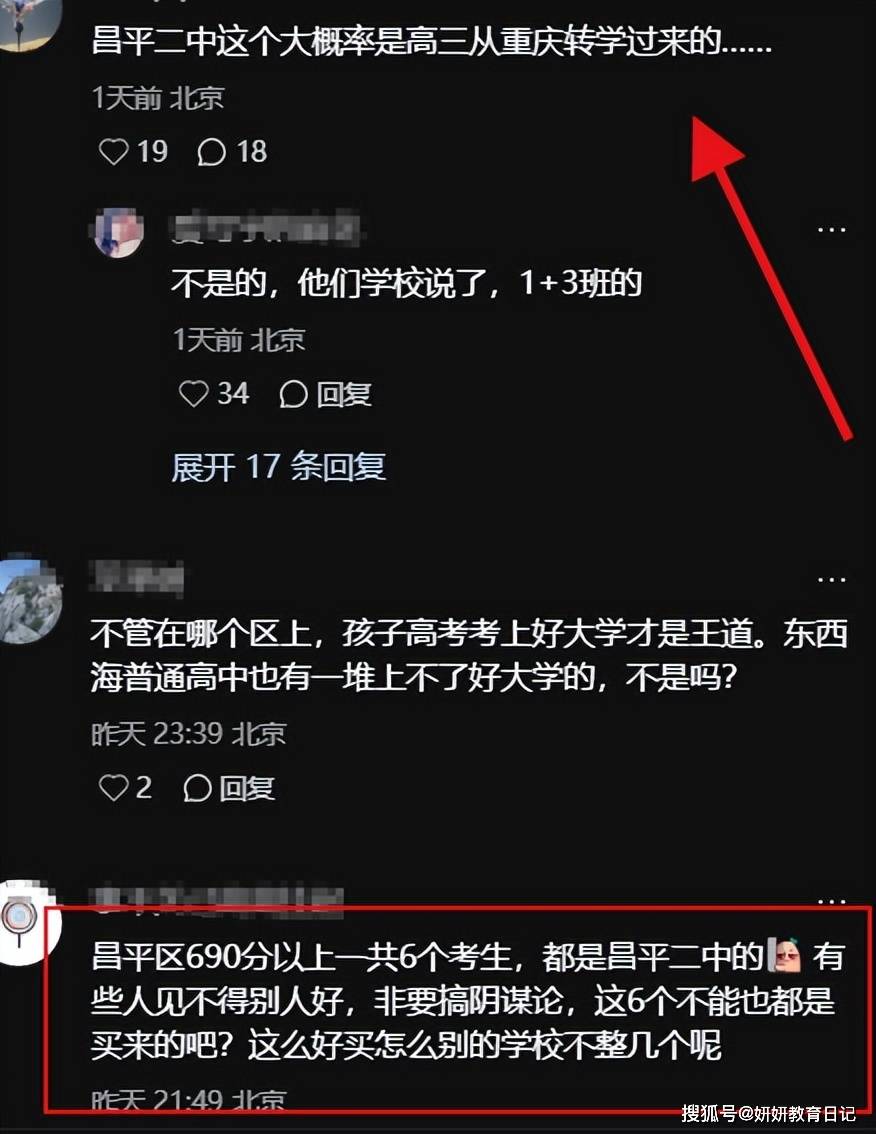Open the 18 replies comment icon
The height and width of the screenshot is (1134, 876).
(x=212, y=152)
